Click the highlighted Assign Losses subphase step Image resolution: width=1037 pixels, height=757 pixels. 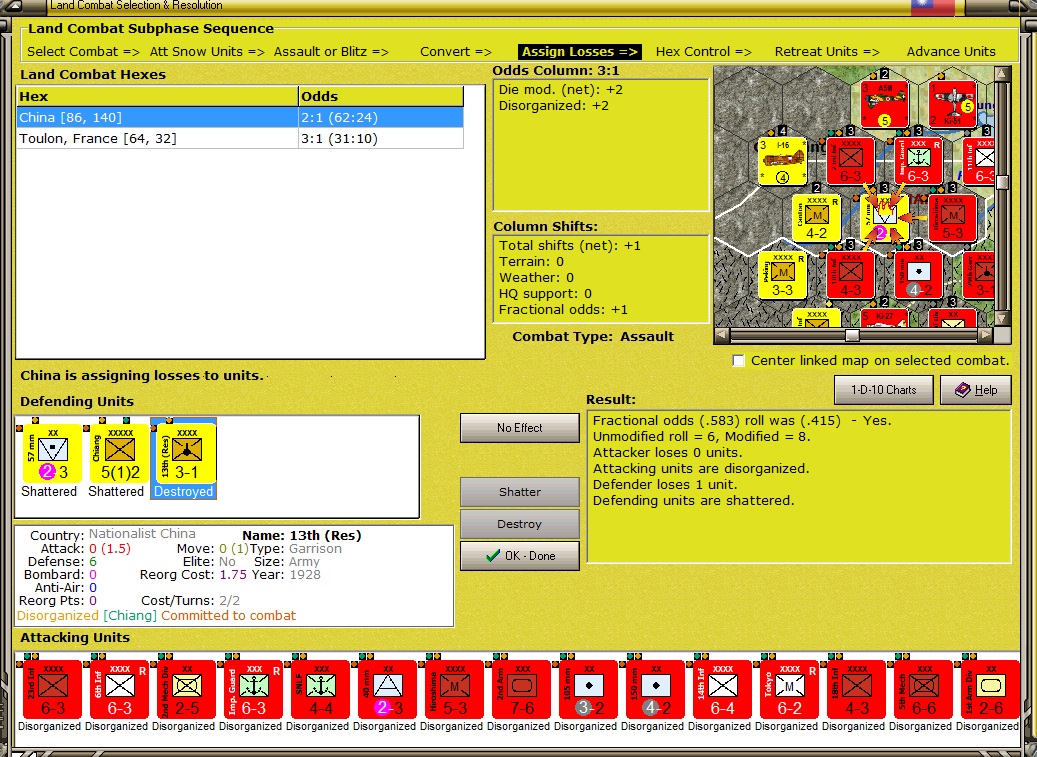coord(579,52)
